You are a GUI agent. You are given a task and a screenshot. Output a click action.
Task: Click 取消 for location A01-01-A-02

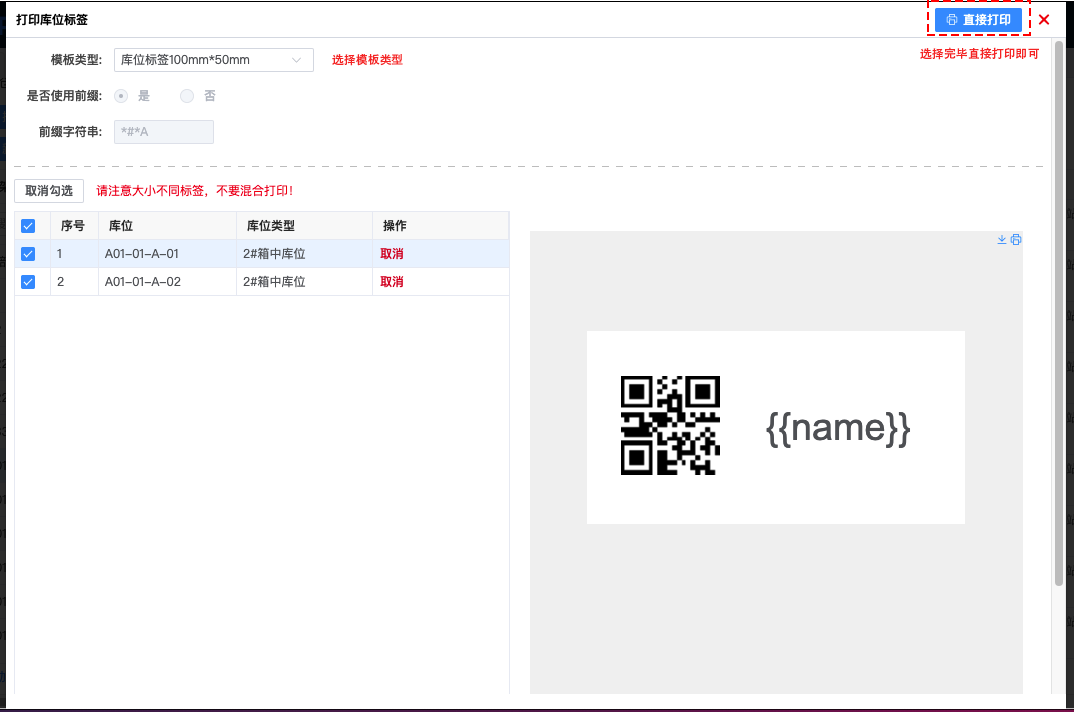(392, 282)
